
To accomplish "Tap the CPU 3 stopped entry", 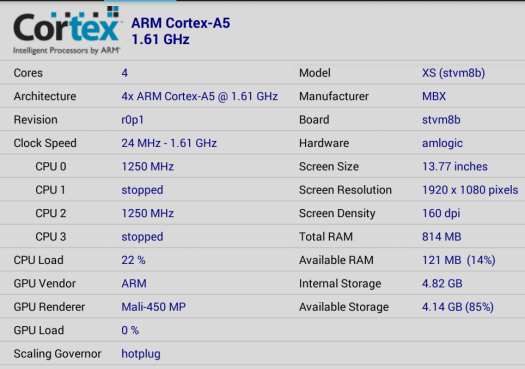I will (x=142, y=237).
